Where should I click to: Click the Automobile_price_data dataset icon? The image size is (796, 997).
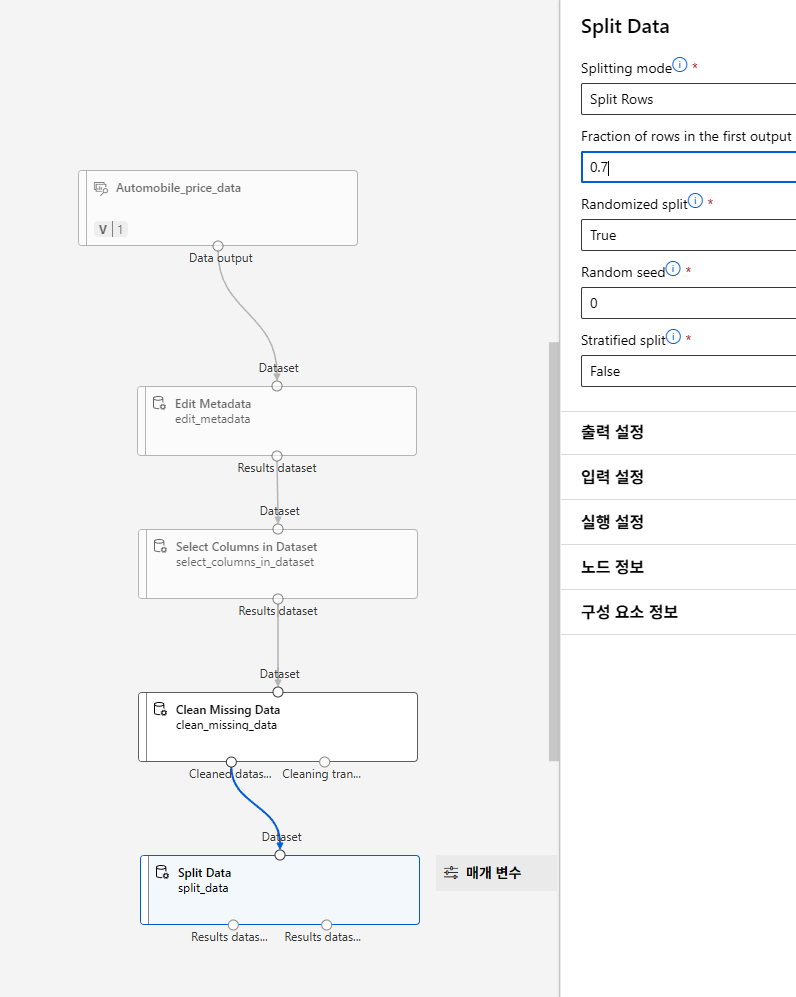pyautogui.click(x=100, y=188)
